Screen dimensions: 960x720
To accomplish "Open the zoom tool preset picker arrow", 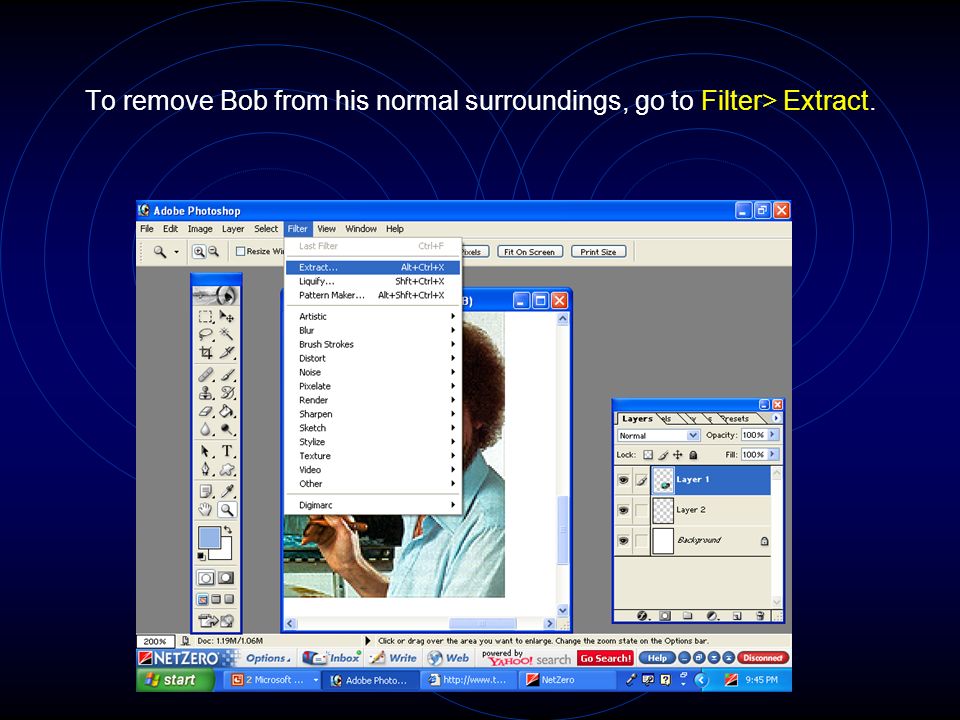I will (176, 252).
